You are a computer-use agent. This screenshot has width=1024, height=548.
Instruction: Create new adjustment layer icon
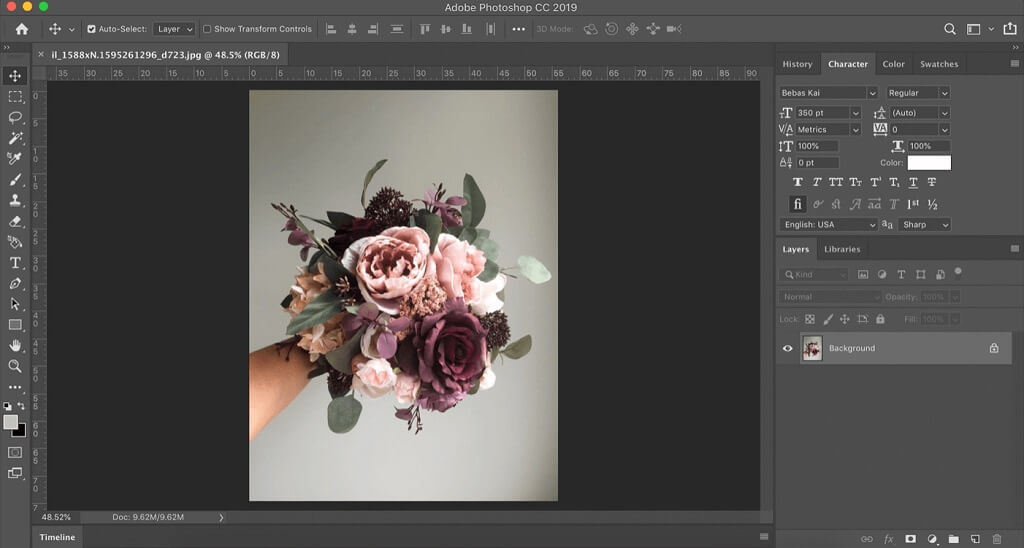pos(932,539)
